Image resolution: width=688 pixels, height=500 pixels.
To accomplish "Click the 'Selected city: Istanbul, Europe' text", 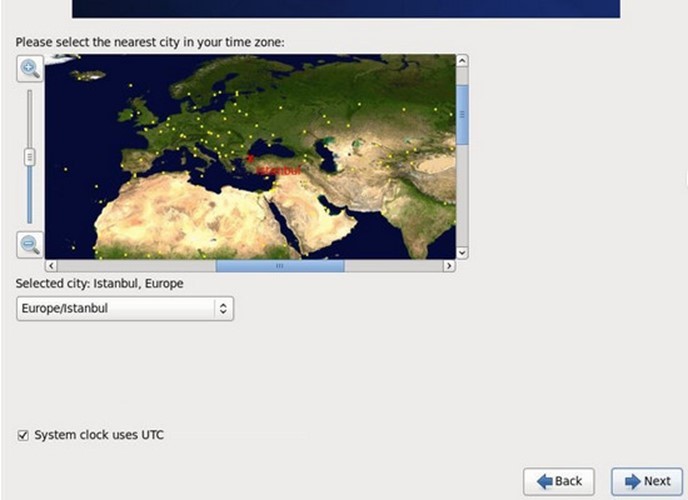I will click(100, 283).
